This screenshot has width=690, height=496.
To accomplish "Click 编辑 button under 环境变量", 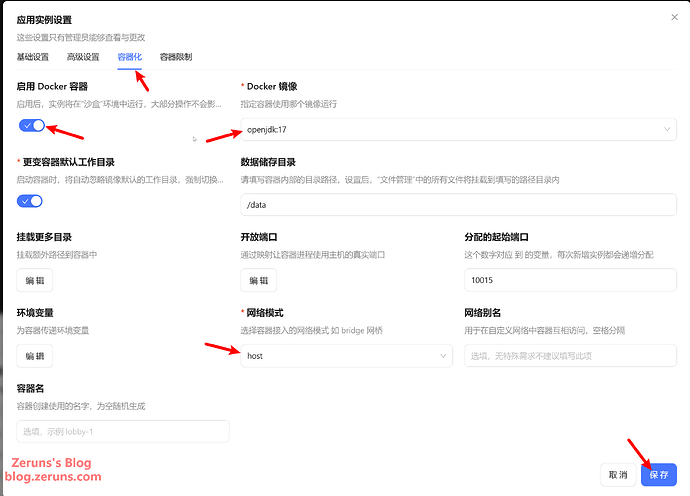I will tap(35, 356).
